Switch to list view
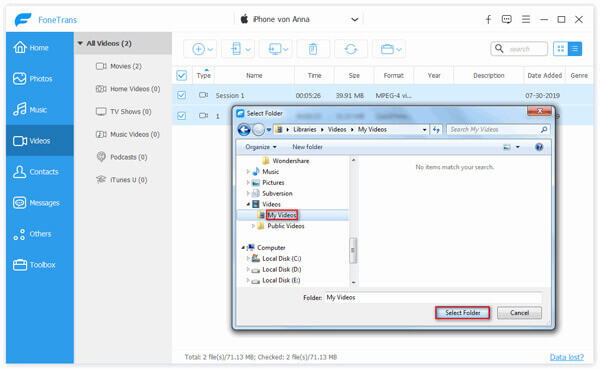This screenshot has height=370, width=600. point(575,49)
